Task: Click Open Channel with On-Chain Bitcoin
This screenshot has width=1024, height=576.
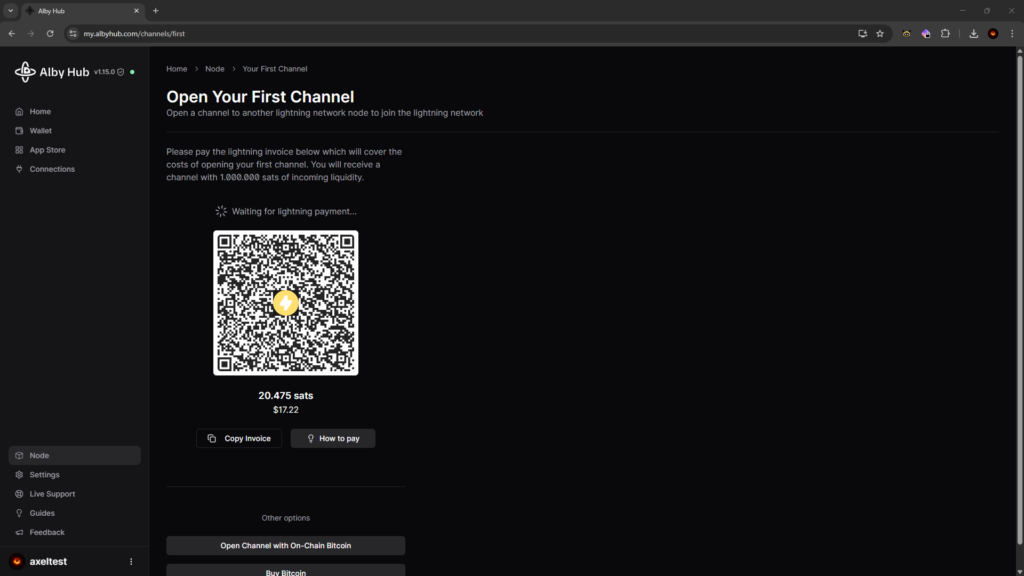Action: click(285, 546)
